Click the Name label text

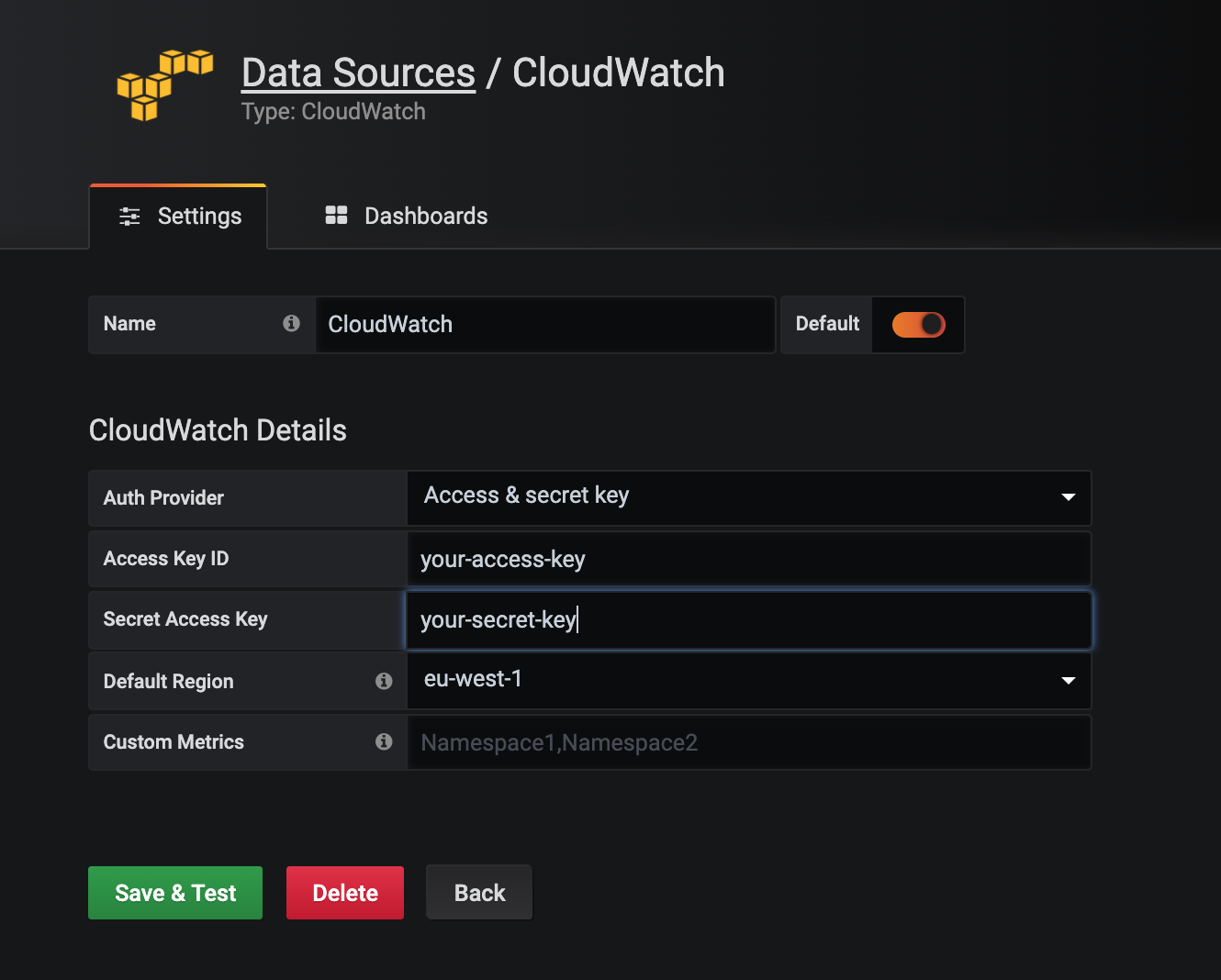pyautogui.click(x=129, y=324)
